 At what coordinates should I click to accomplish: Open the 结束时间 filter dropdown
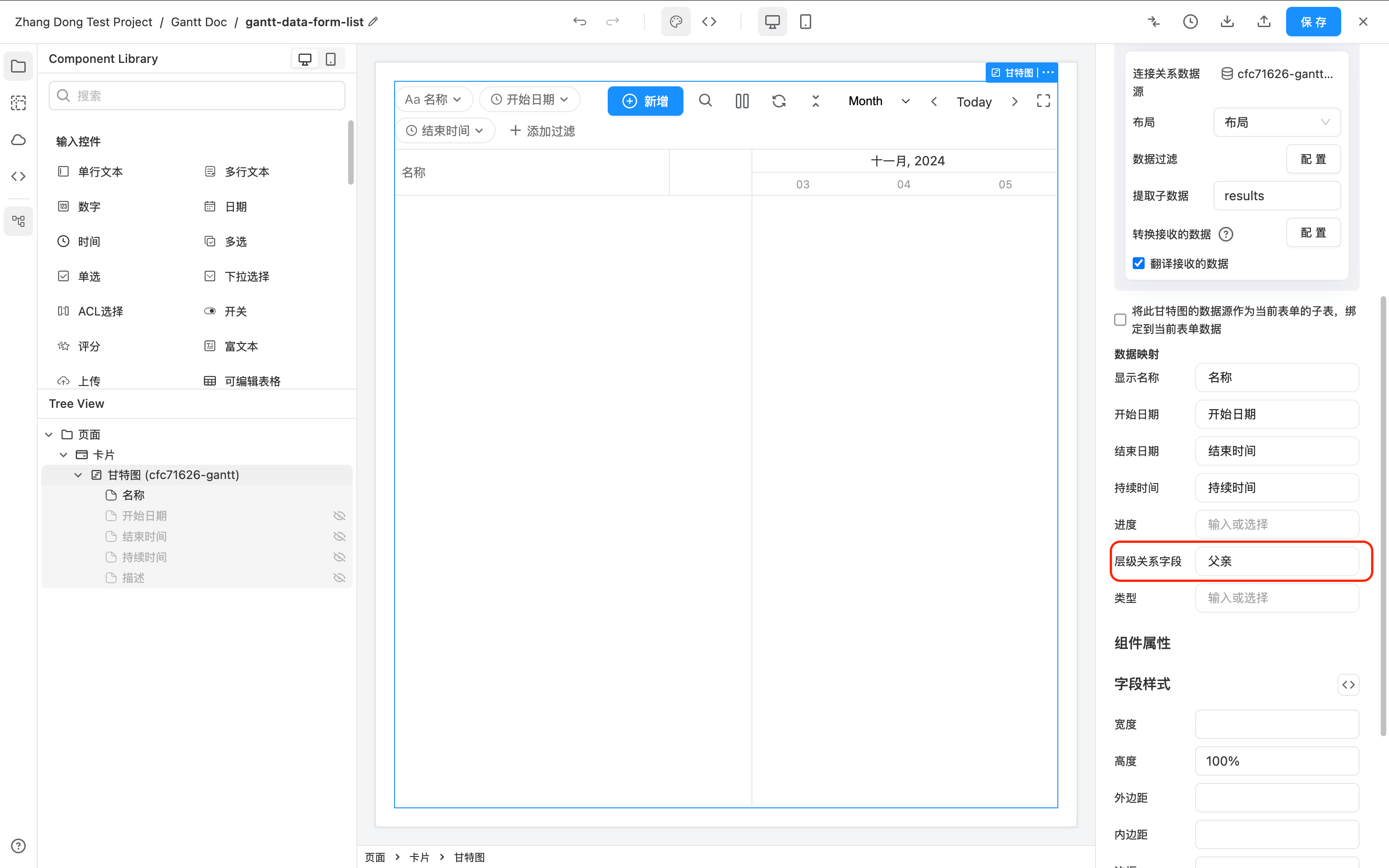click(x=445, y=131)
